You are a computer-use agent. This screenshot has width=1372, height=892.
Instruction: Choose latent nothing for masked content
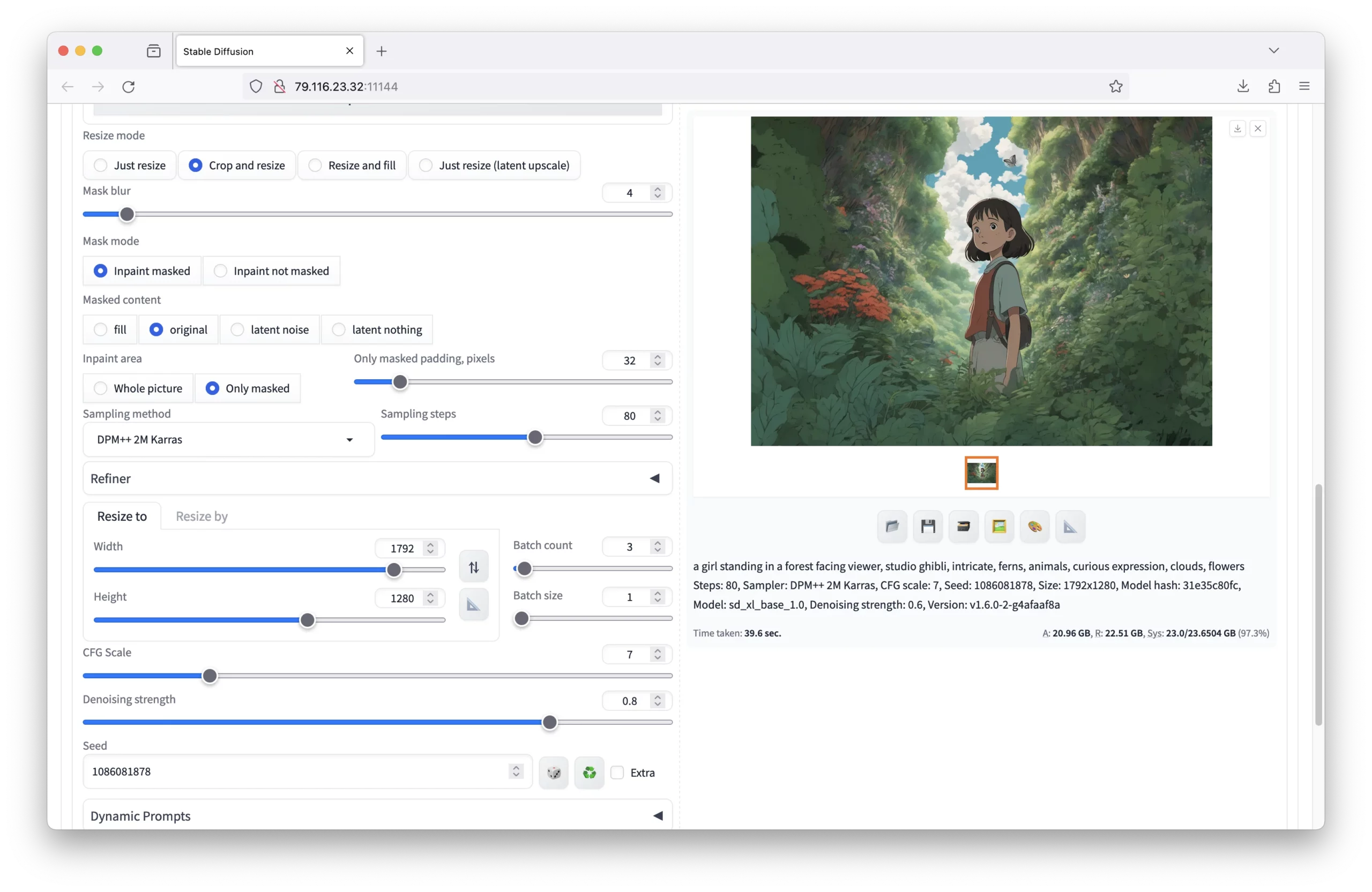click(x=377, y=329)
